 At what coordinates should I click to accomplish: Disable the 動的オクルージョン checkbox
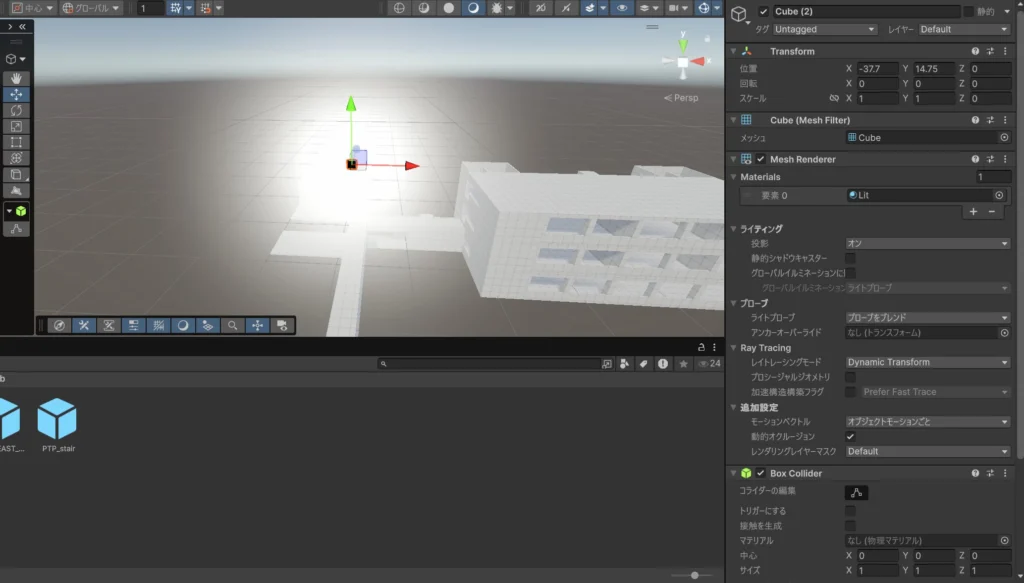coord(850,437)
